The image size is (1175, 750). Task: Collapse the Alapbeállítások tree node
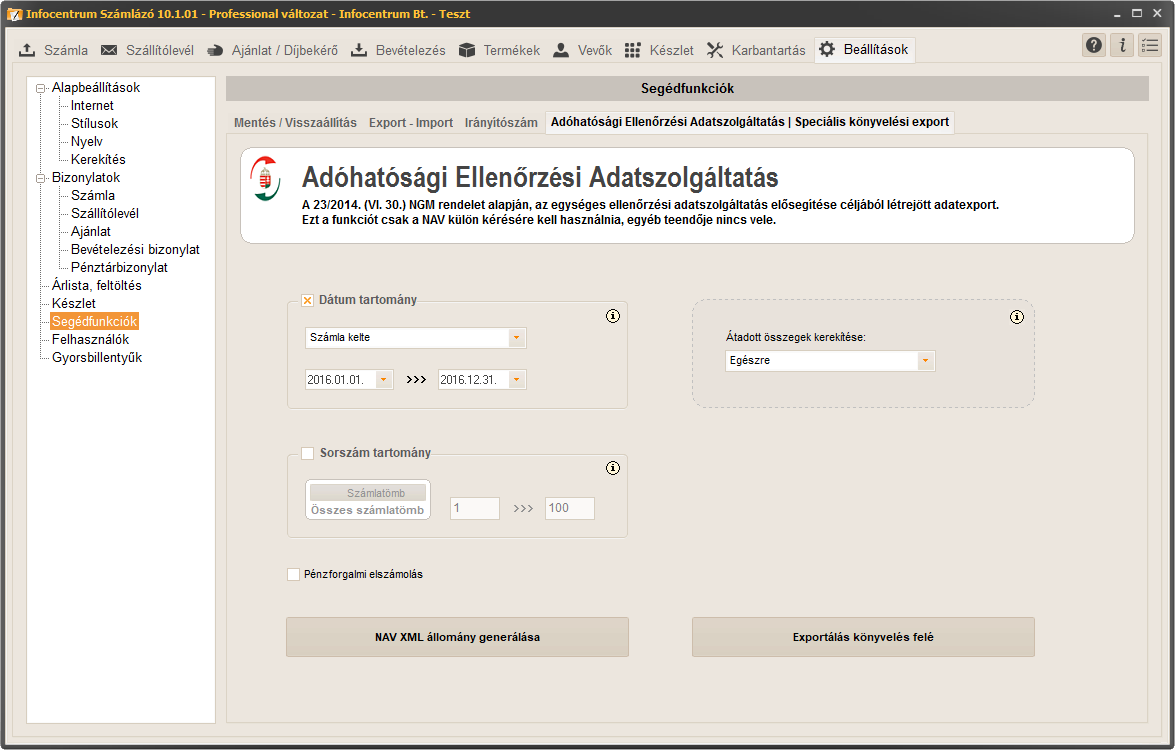[x=41, y=88]
